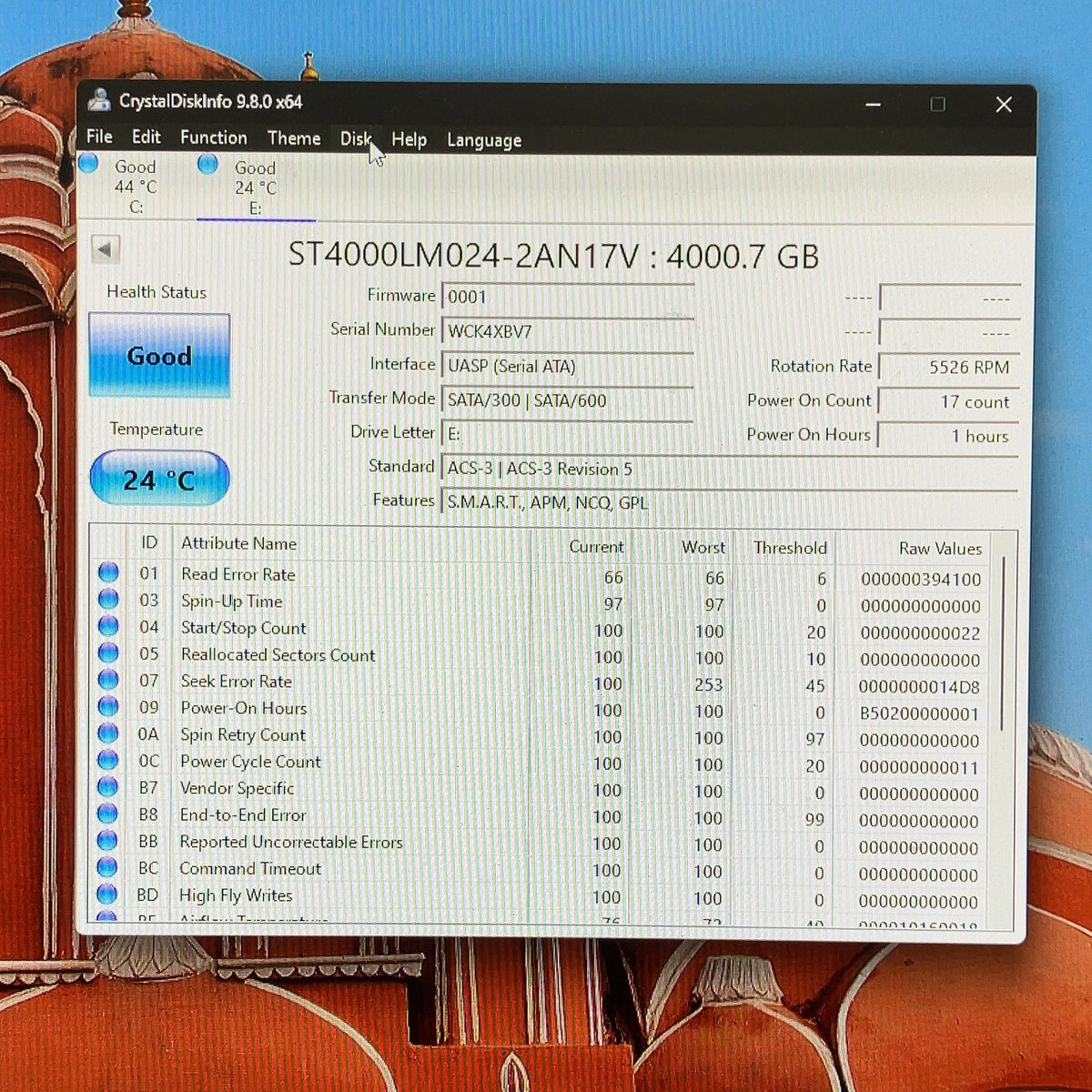Click the Spin Retry Count threshold 97

coord(815,740)
